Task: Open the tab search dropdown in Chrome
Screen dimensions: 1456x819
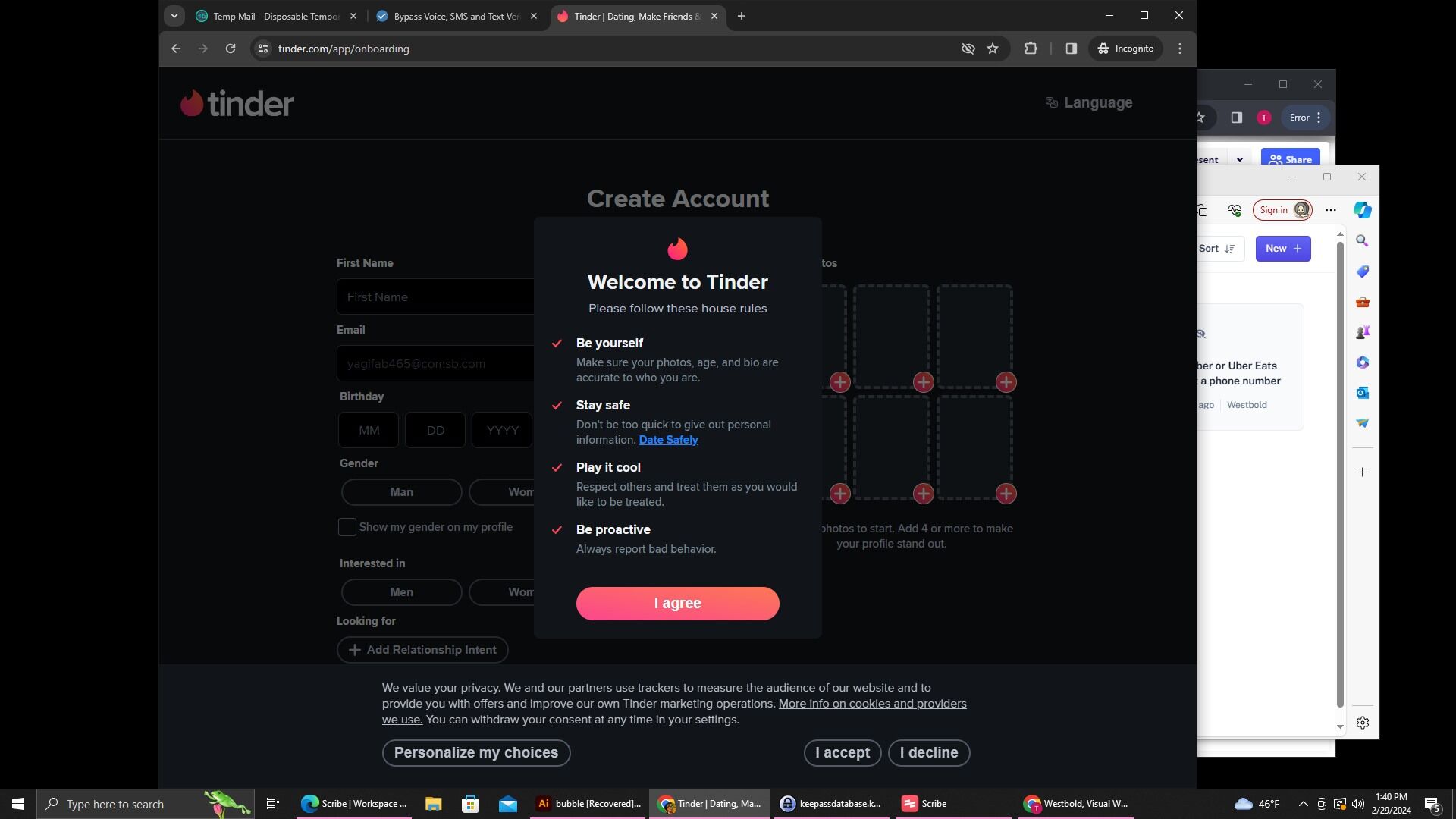Action: pyautogui.click(x=174, y=16)
